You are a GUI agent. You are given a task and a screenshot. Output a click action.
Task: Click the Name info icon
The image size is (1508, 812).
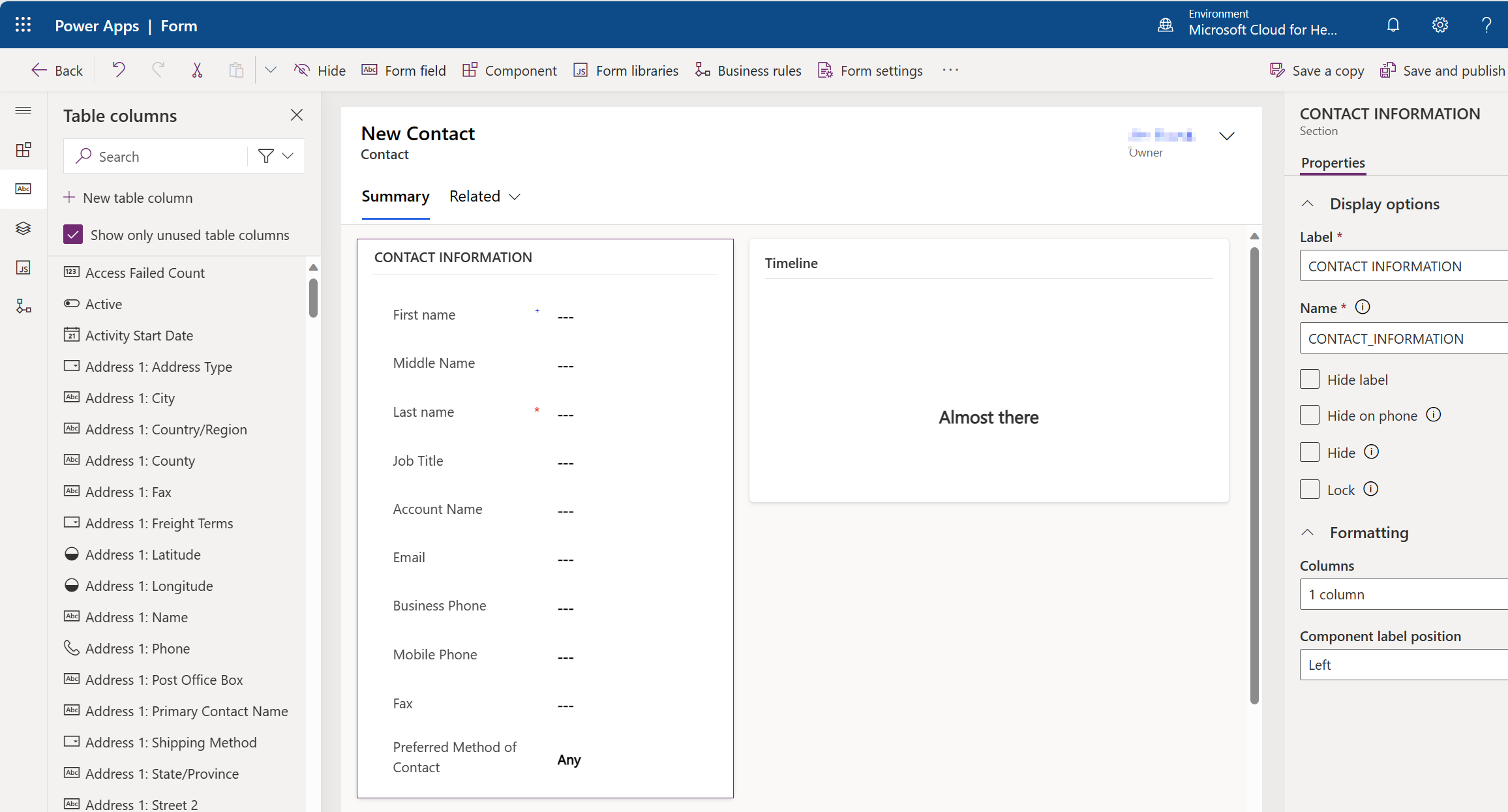click(x=1363, y=307)
